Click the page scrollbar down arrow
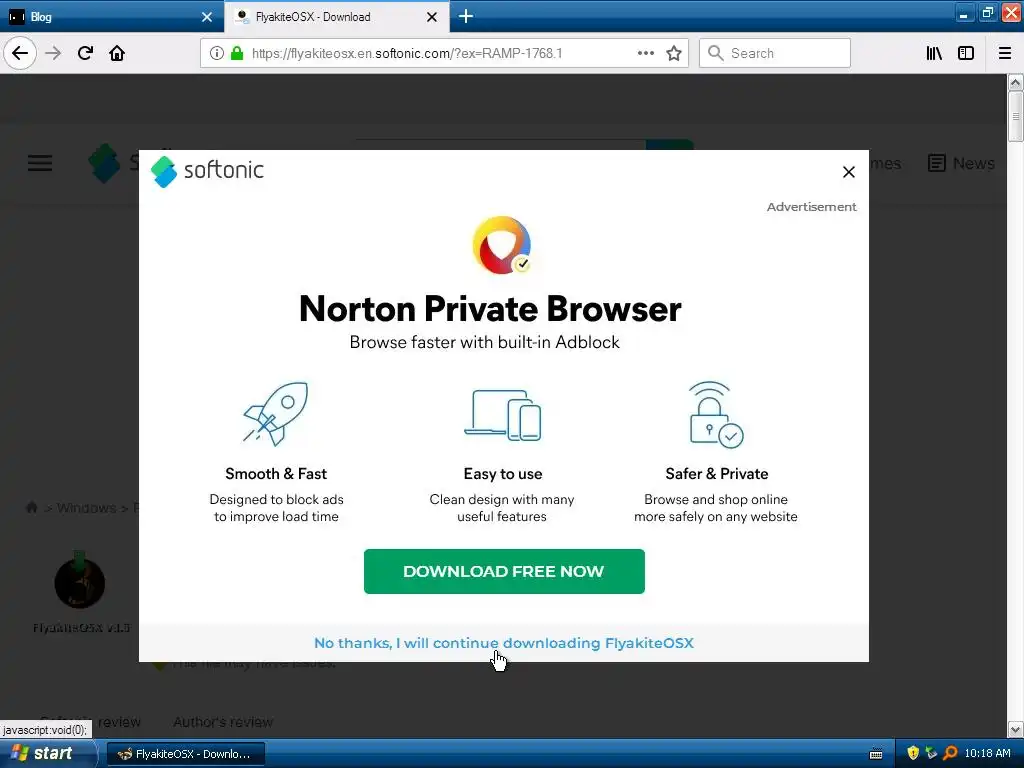 (1015, 729)
